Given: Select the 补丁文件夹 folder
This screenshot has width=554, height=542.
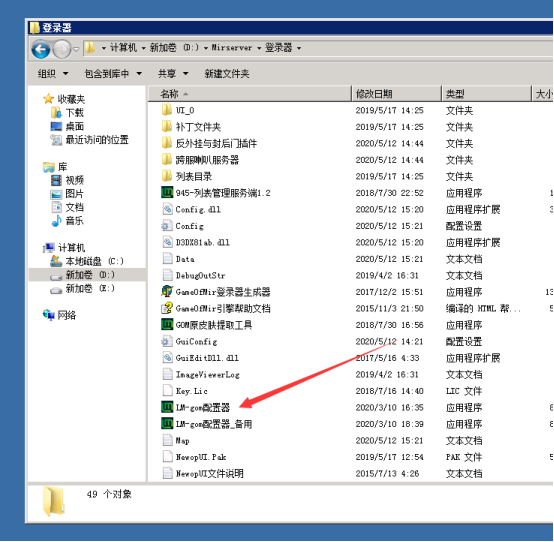Looking at the screenshot, I should 191,127.
